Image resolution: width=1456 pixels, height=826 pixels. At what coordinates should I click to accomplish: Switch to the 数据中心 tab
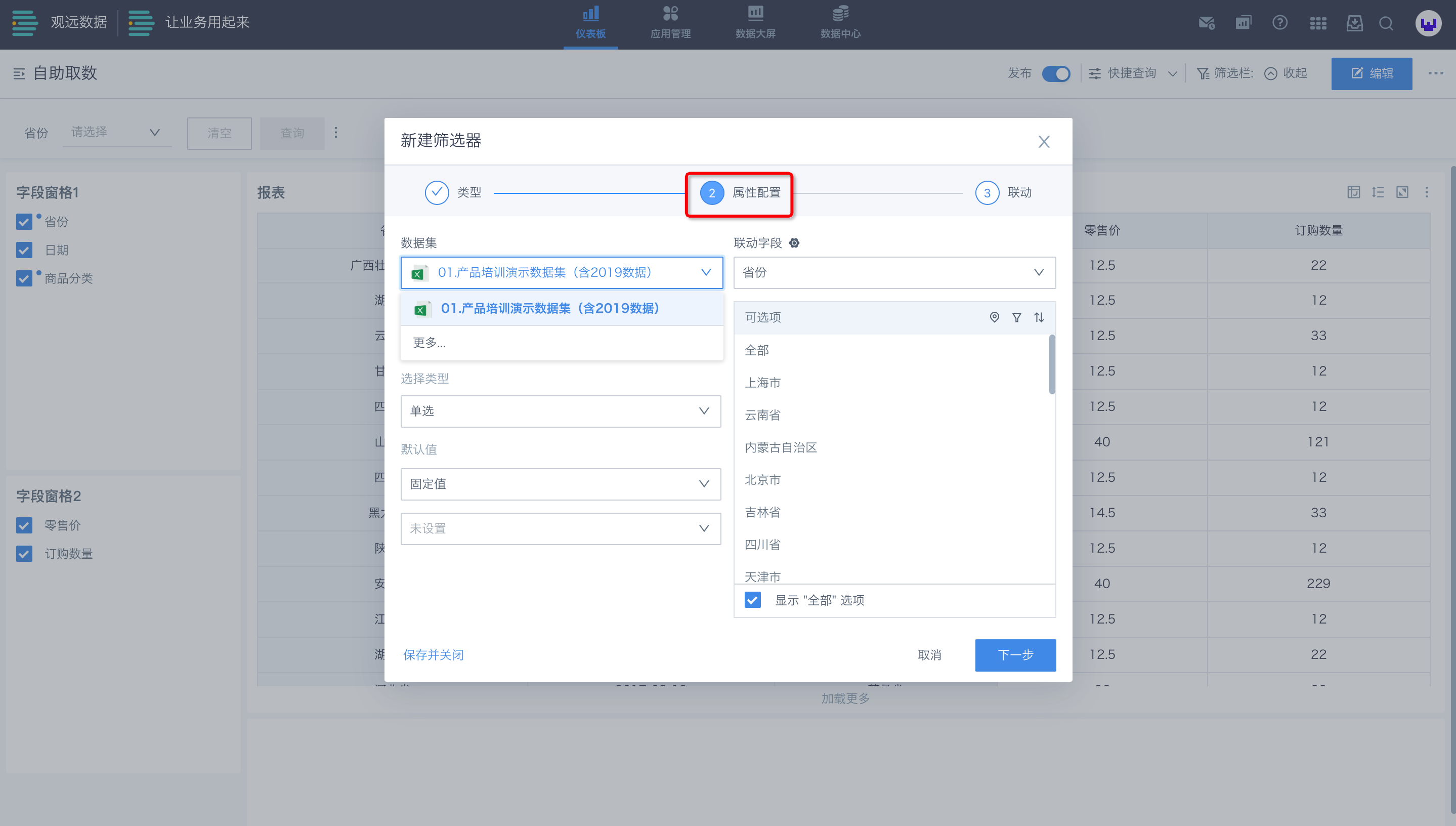pos(840,23)
